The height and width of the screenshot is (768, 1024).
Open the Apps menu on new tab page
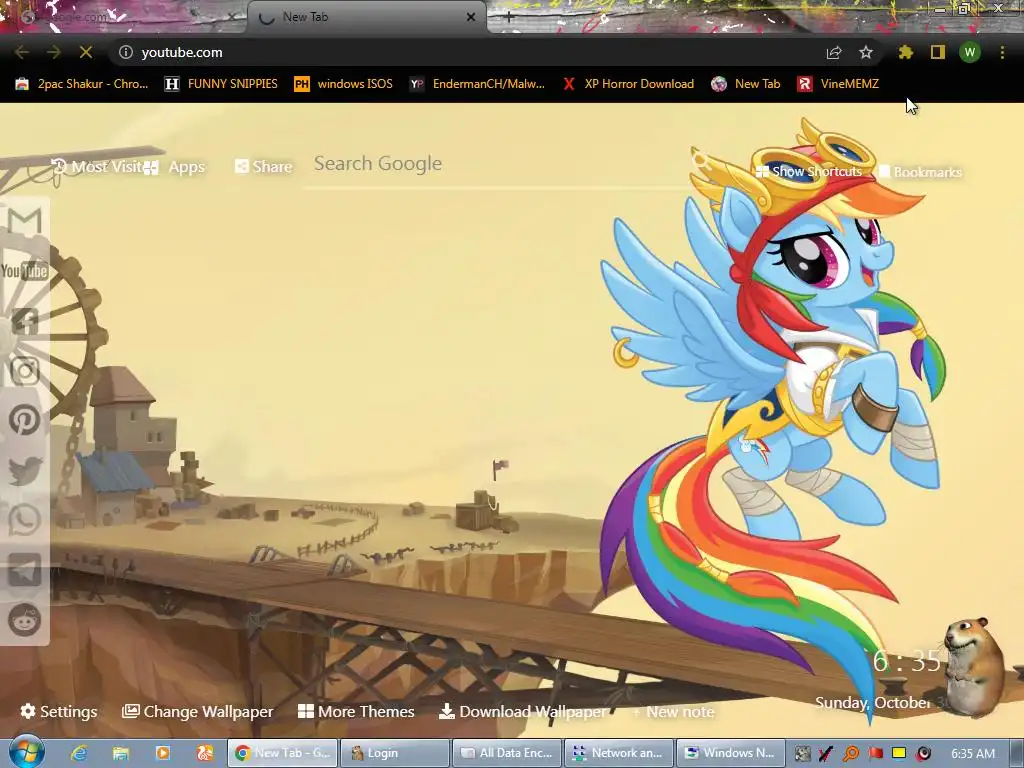tap(174, 167)
